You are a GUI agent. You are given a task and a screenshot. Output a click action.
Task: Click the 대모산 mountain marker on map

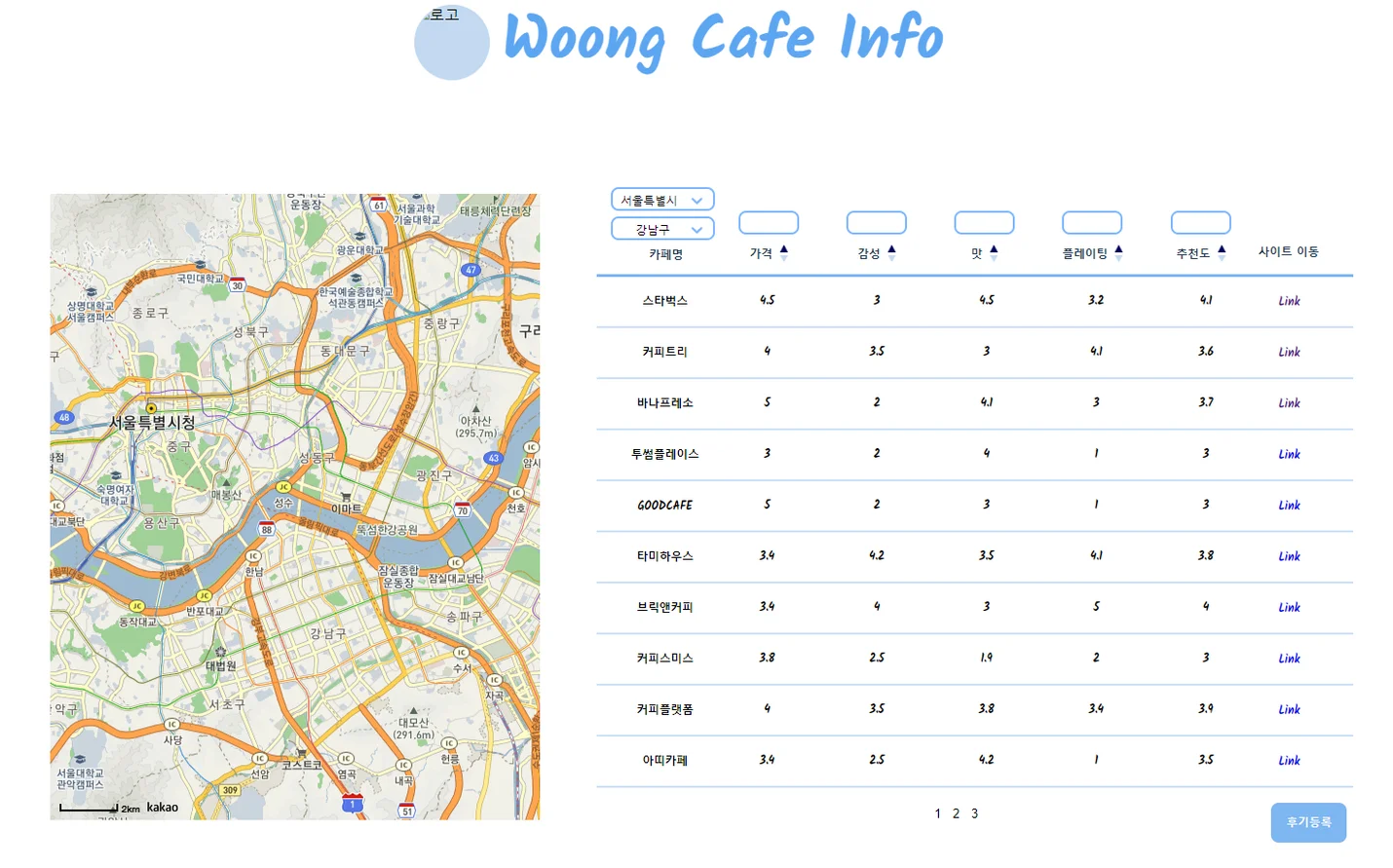413,711
